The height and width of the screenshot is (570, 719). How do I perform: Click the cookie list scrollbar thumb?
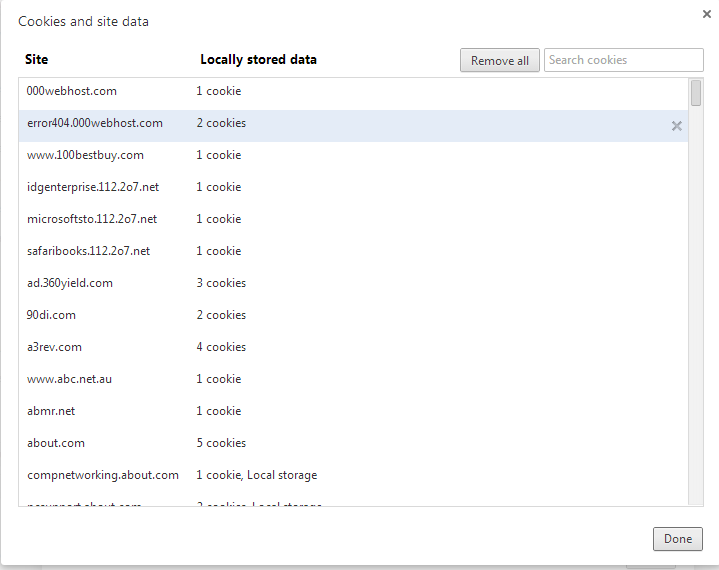(x=696, y=93)
